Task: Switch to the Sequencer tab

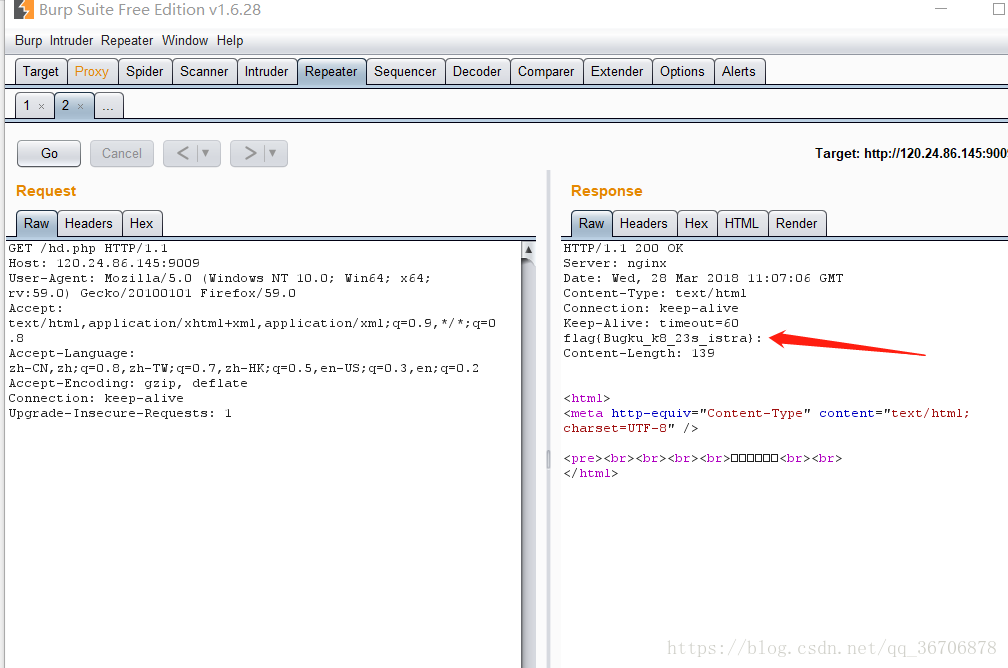Action: tap(405, 71)
